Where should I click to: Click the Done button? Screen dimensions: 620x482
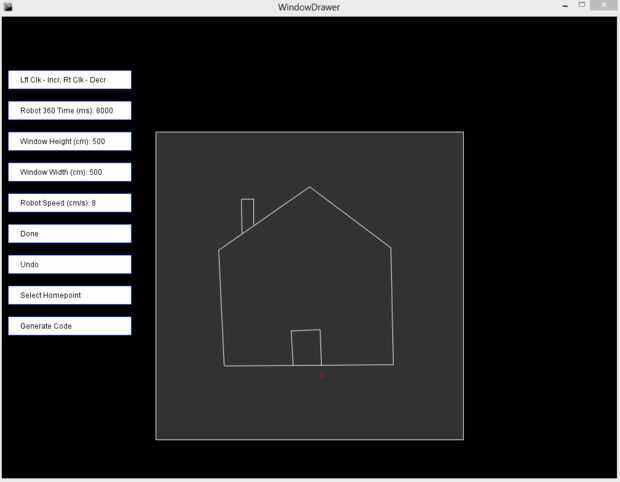point(70,233)
